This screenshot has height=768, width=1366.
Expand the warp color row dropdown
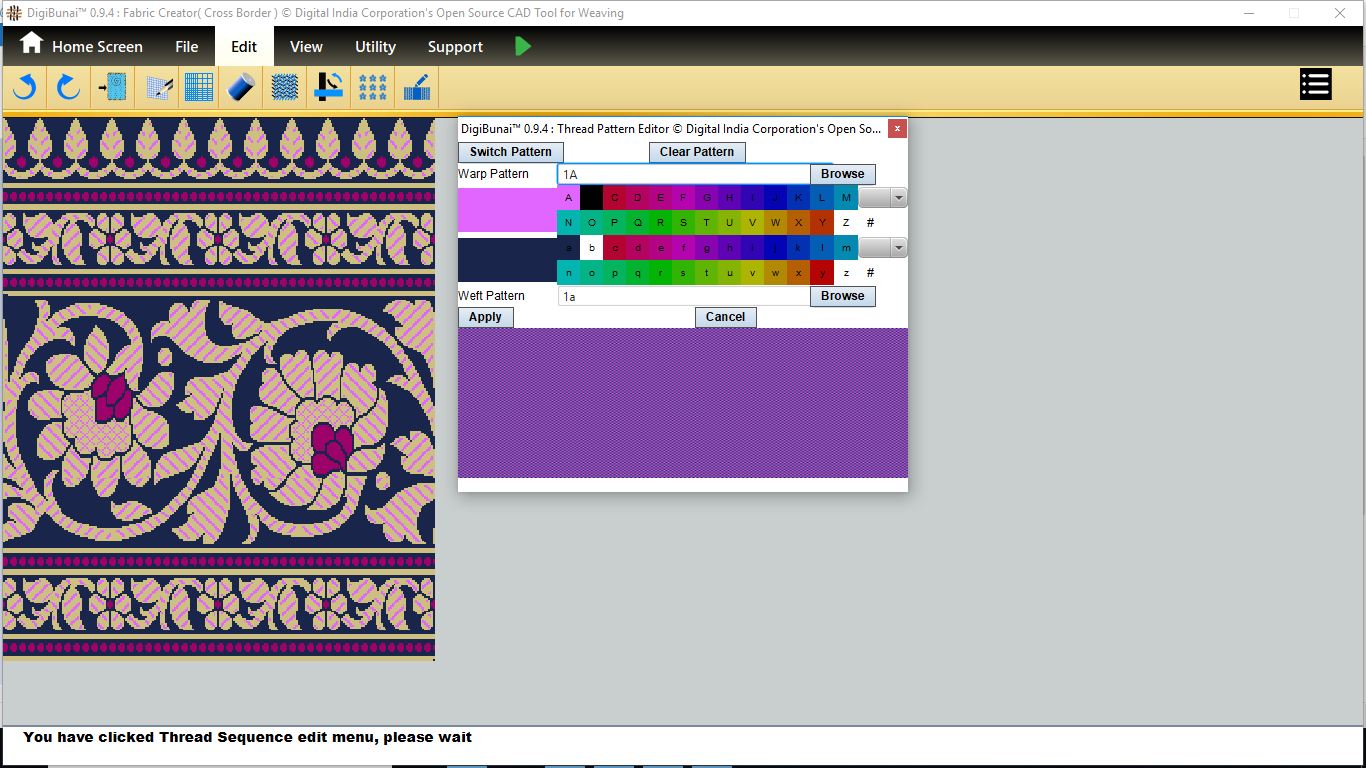click(x=897, y=198)
